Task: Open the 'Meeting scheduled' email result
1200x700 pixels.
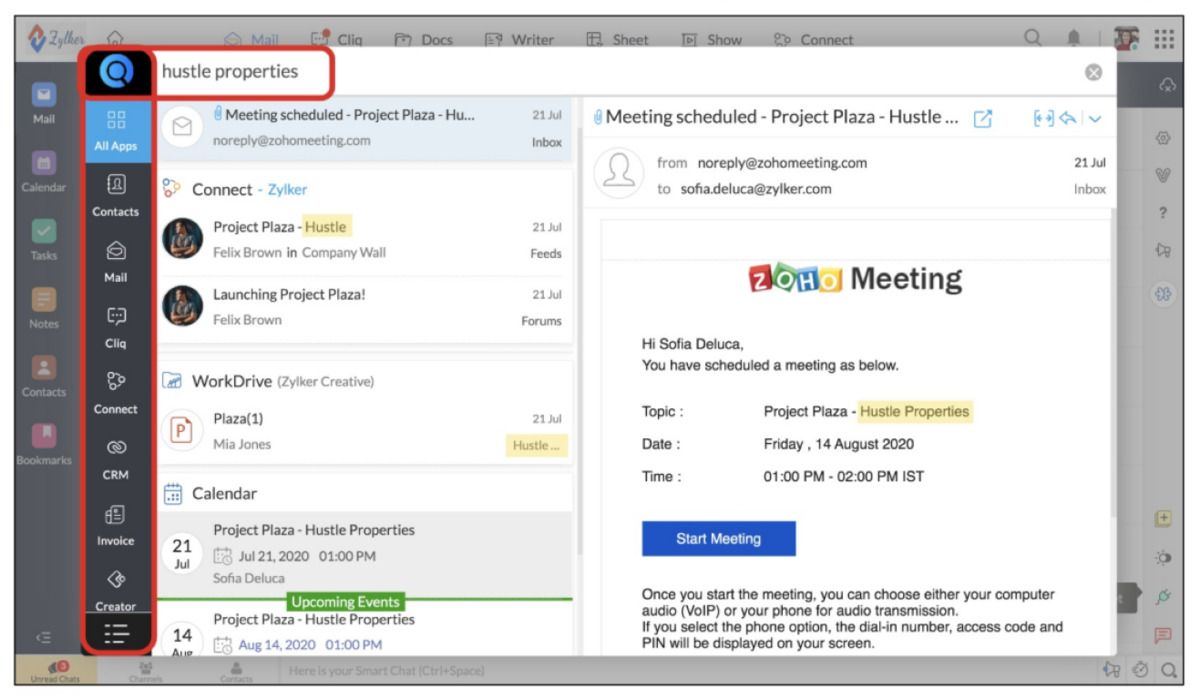Action: (x=365, y=129)
